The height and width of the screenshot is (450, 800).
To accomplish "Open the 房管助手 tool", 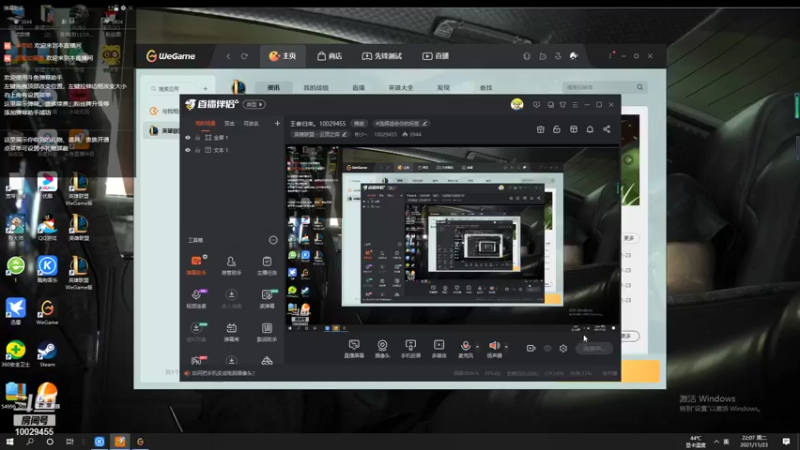I will click(231, 265).
